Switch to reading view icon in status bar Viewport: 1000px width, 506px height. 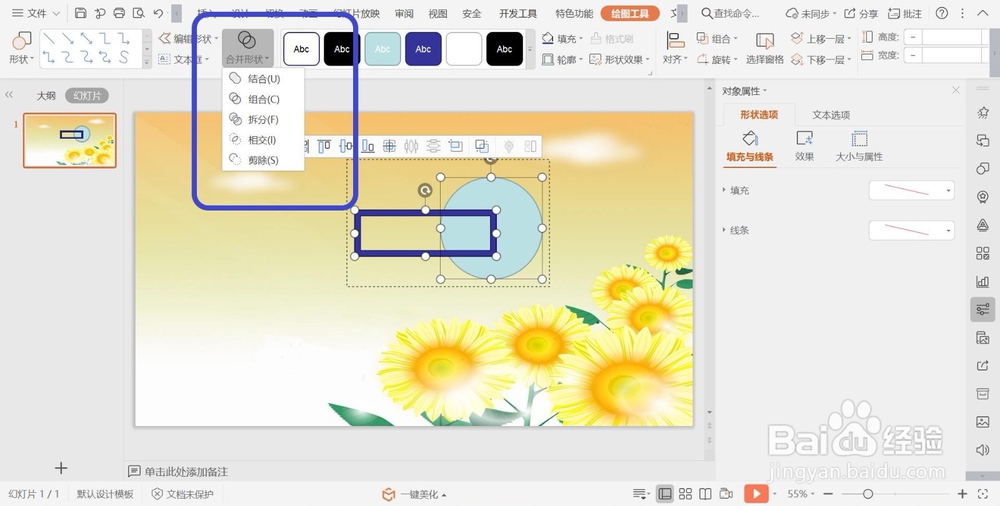[705, 494]
